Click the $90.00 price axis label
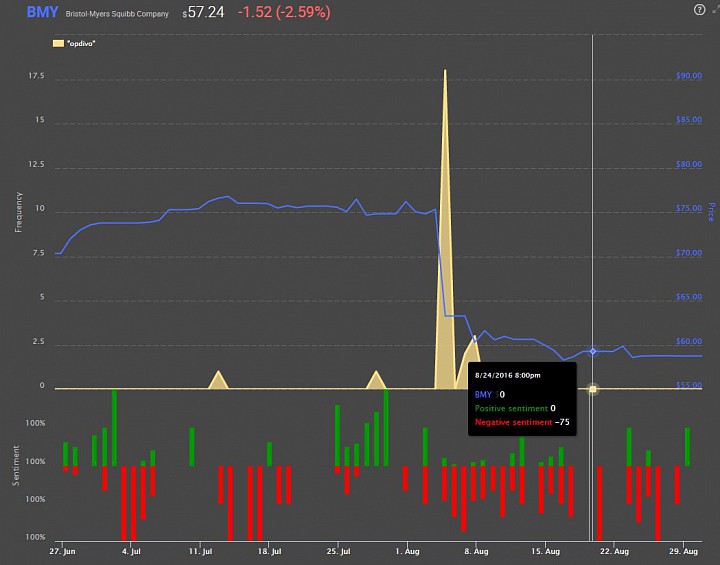The image size is (720, 565). (689, 76)
